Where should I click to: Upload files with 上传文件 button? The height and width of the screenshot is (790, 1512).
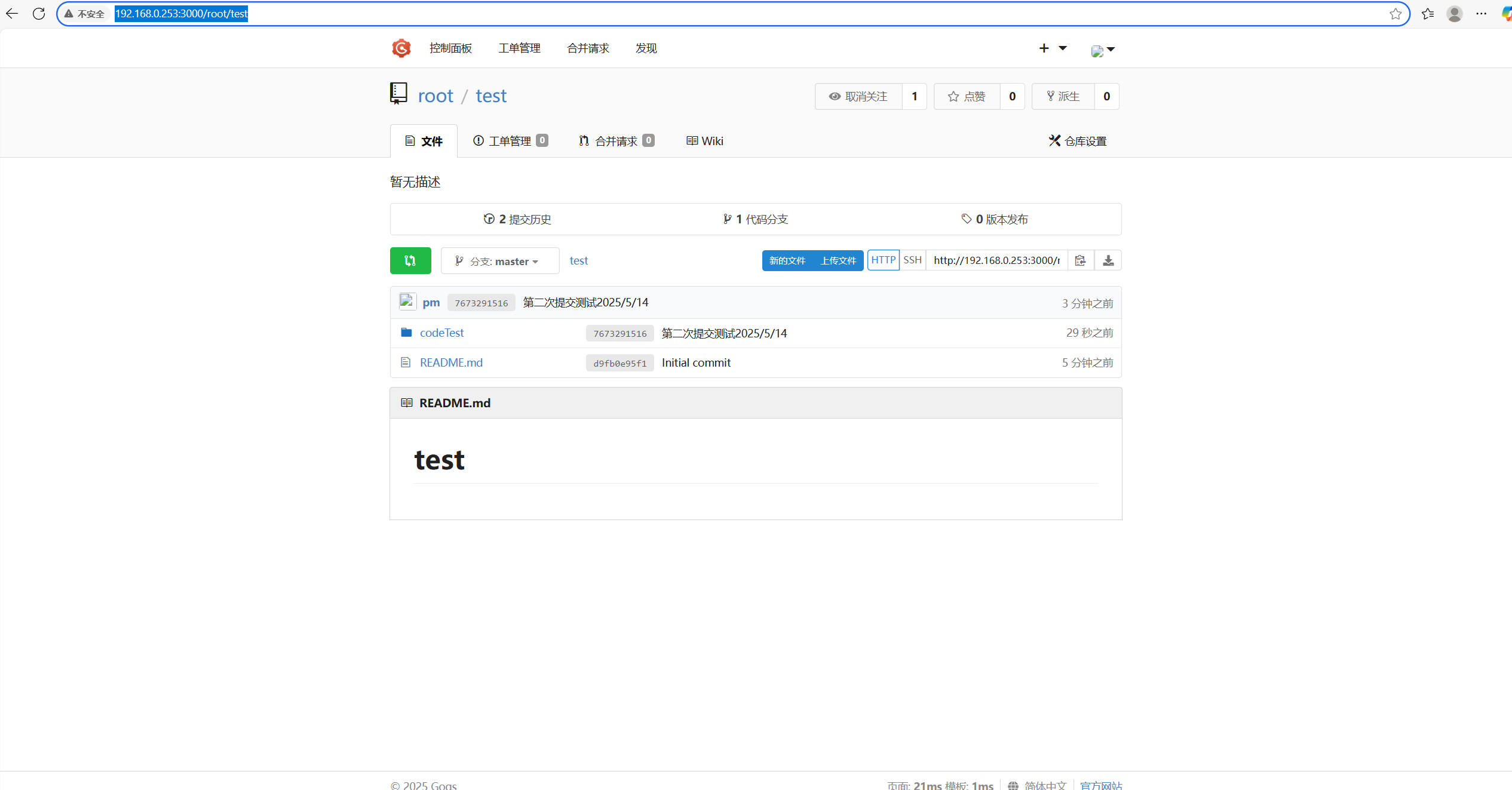click(x=838, y=260)
